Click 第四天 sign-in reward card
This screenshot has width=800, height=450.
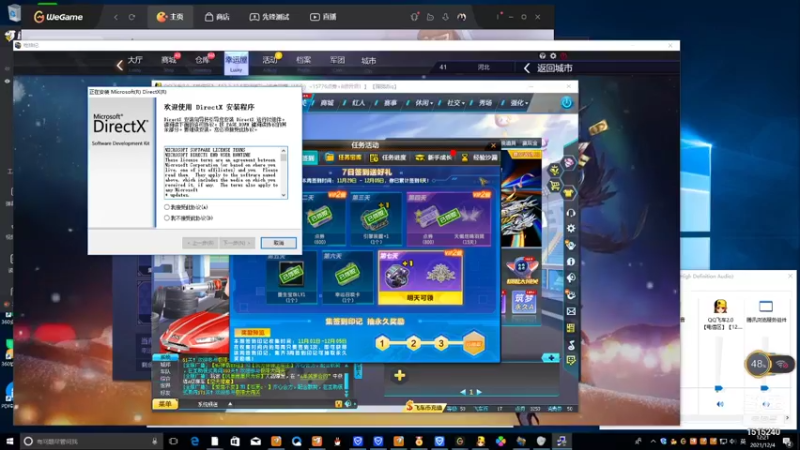tap(449, 219)
